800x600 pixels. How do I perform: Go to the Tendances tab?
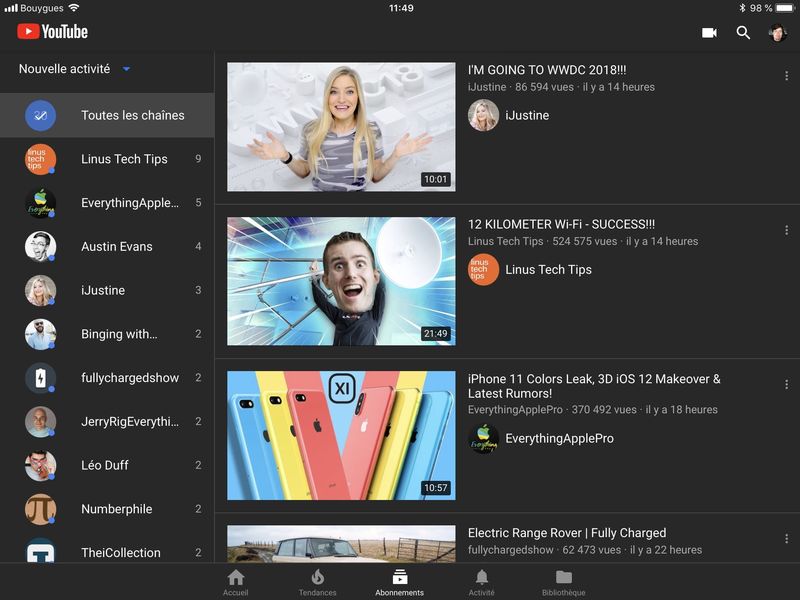pyautogui.click(x=317, y=583)
